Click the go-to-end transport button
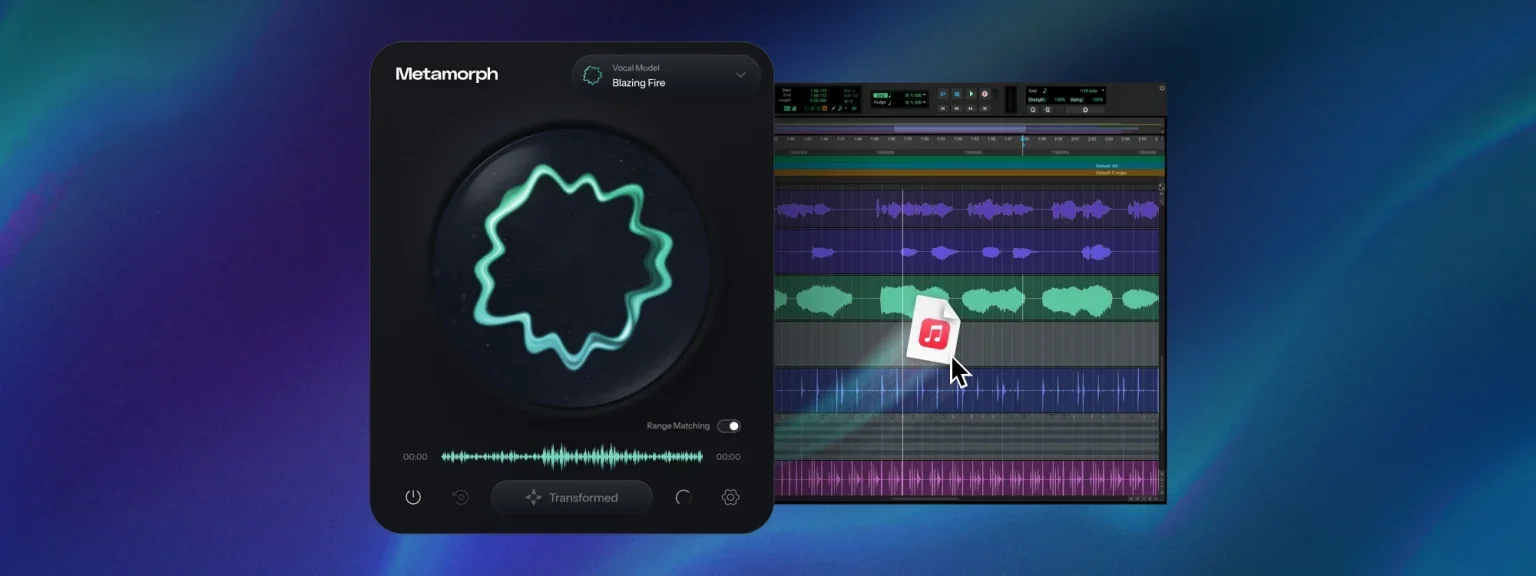The image size is (1536, 576). pyautogui.click(x=985, y=108)
